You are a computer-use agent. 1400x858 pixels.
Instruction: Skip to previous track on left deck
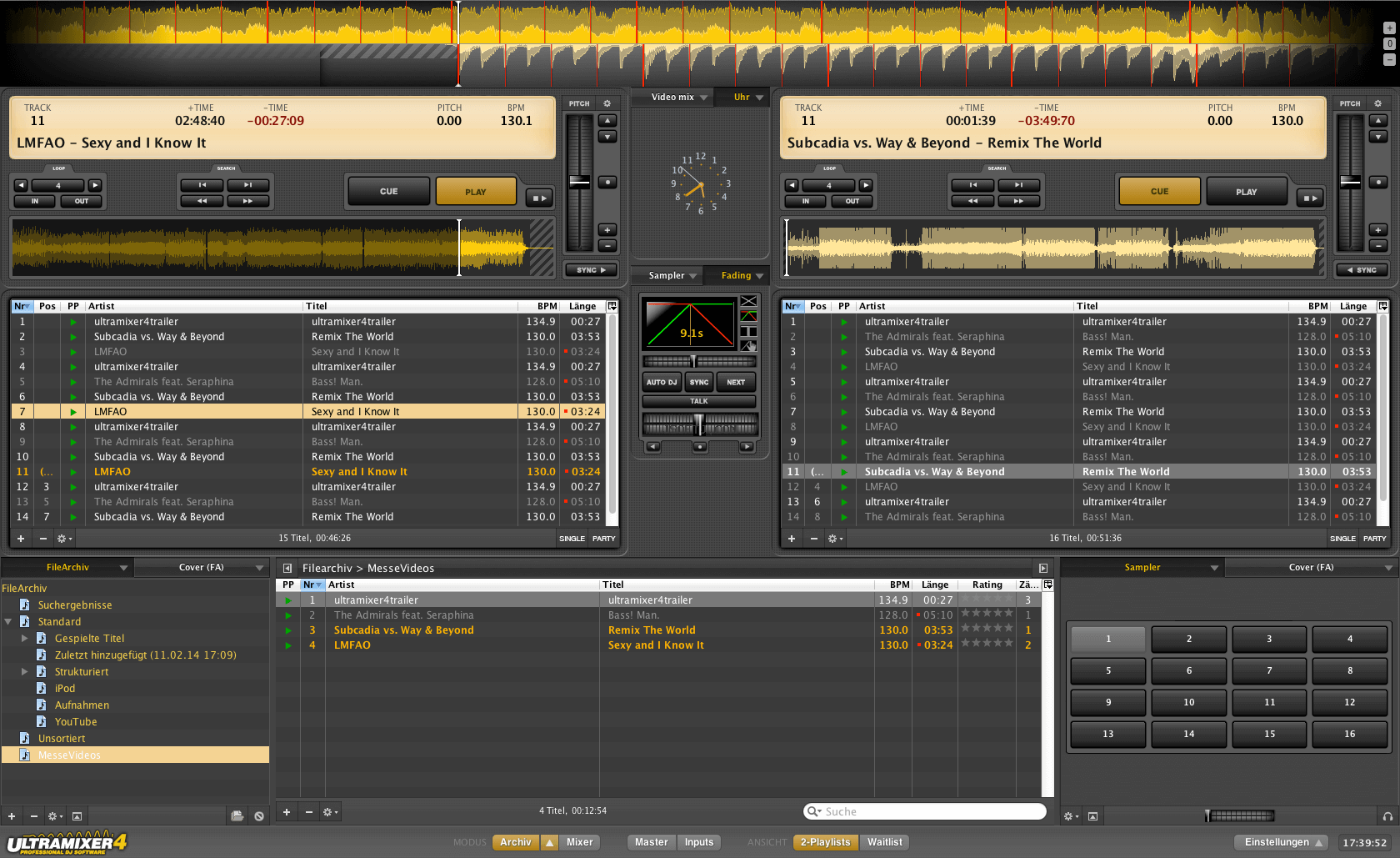pos(202,185)
